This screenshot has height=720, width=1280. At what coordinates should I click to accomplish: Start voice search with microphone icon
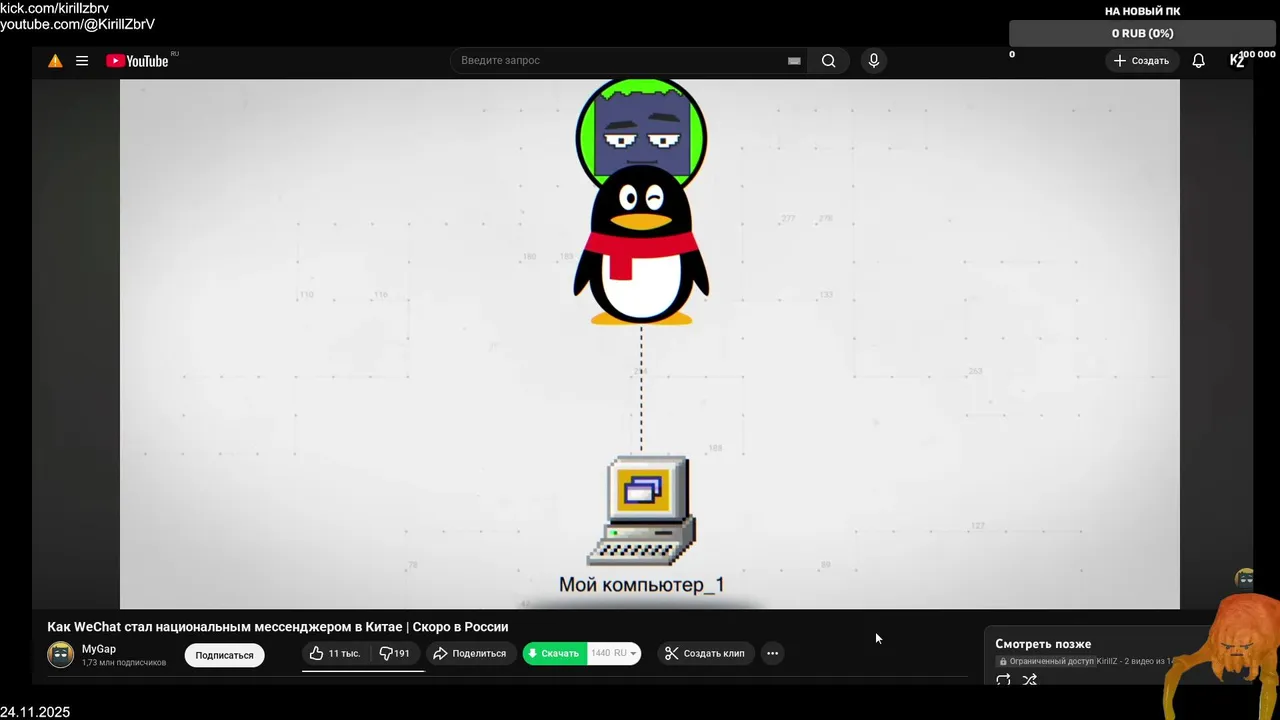(x=874, y=61)
